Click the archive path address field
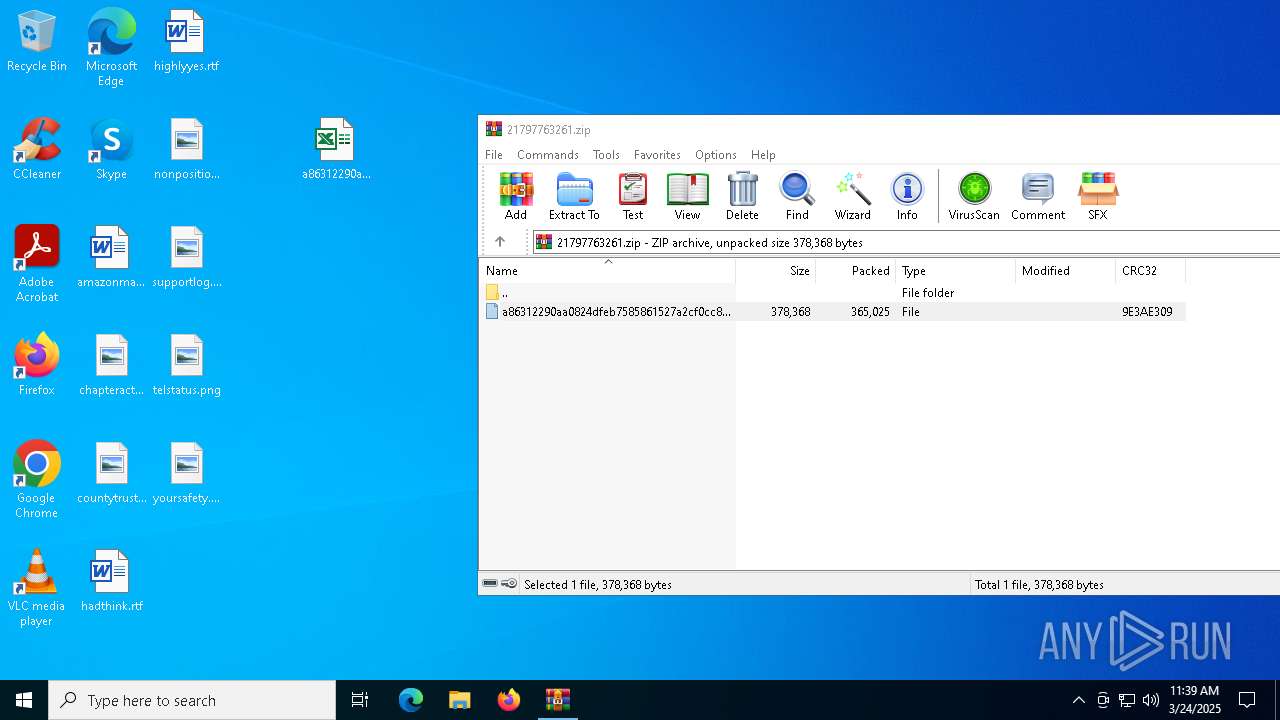Screen dimensions: 1280x720 [x=906, y=242]
